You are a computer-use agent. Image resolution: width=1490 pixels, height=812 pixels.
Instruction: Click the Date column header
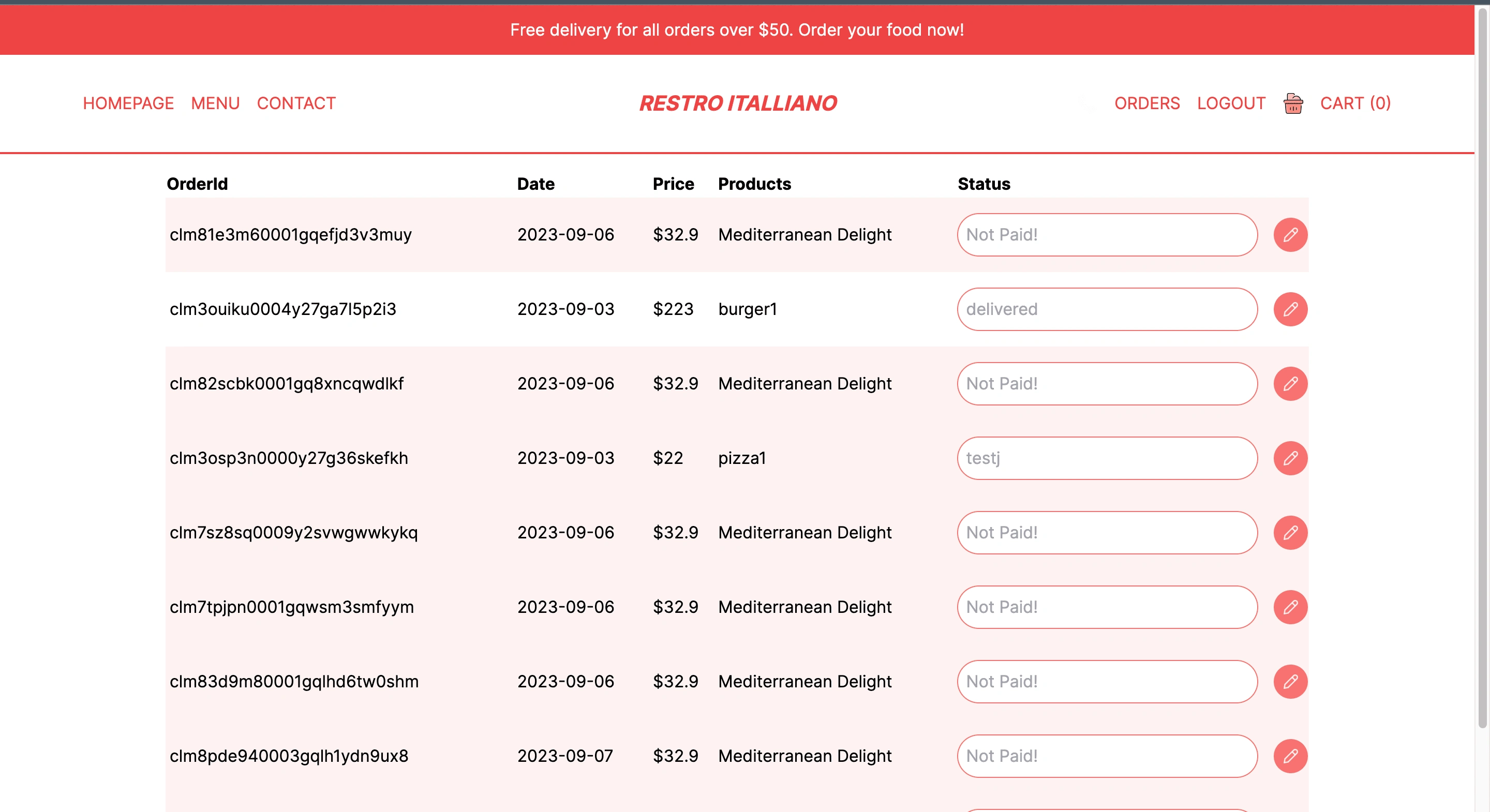[x=535, y=184]
